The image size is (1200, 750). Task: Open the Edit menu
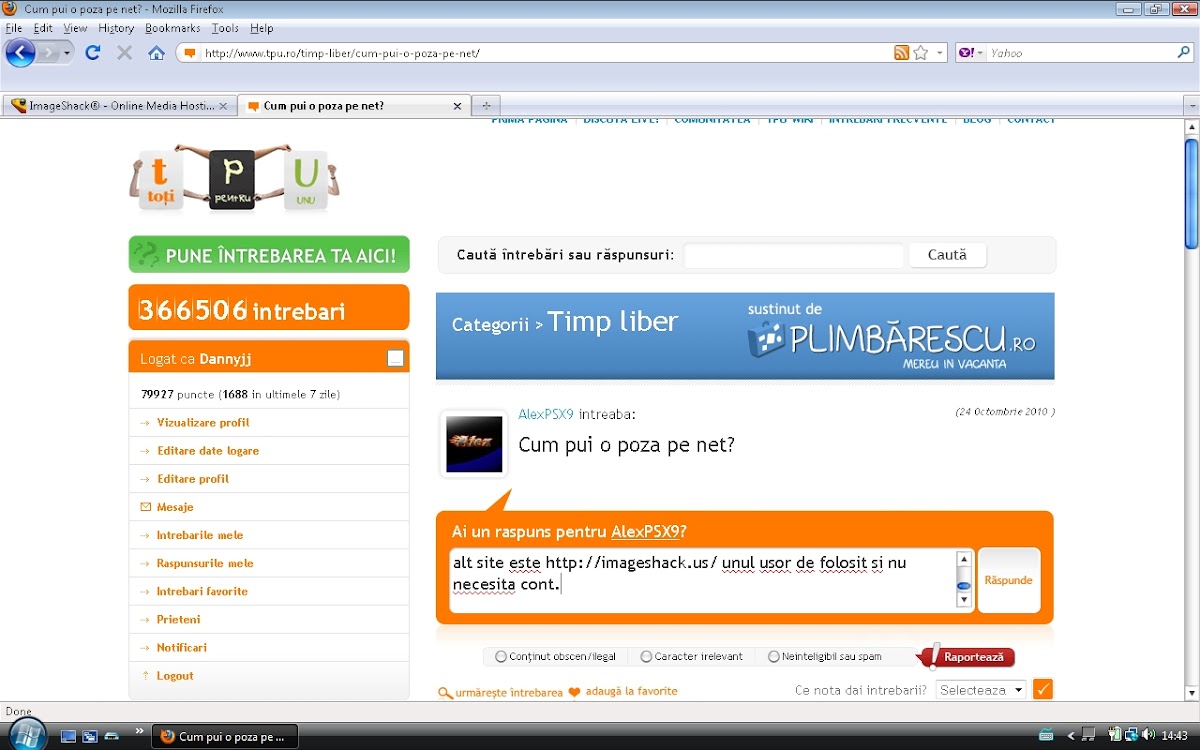43,28
